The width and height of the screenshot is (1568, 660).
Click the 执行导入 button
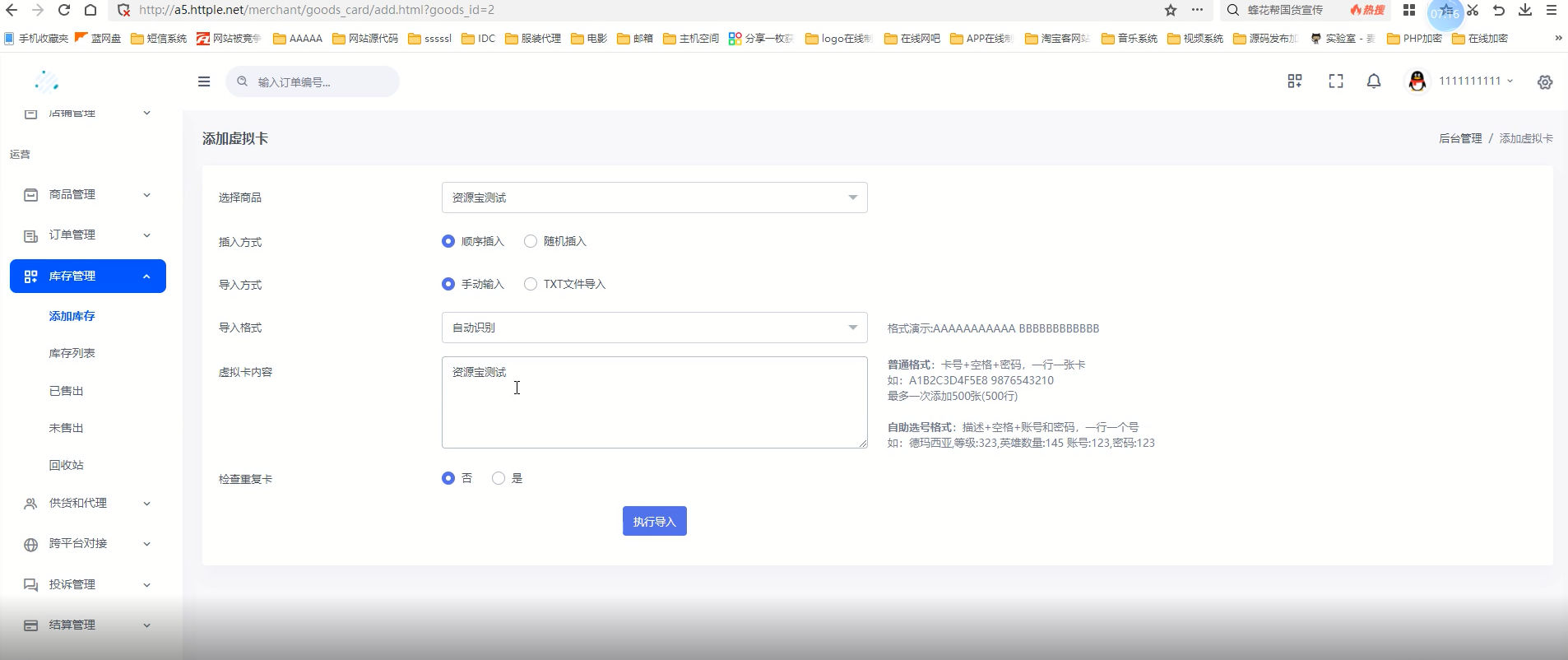pos(654,521)
